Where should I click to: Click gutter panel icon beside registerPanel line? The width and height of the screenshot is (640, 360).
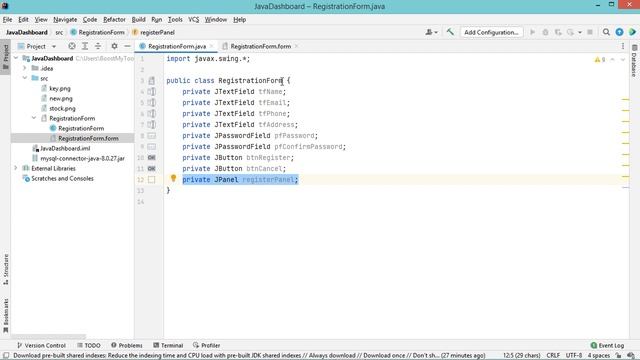pos(151,180)
